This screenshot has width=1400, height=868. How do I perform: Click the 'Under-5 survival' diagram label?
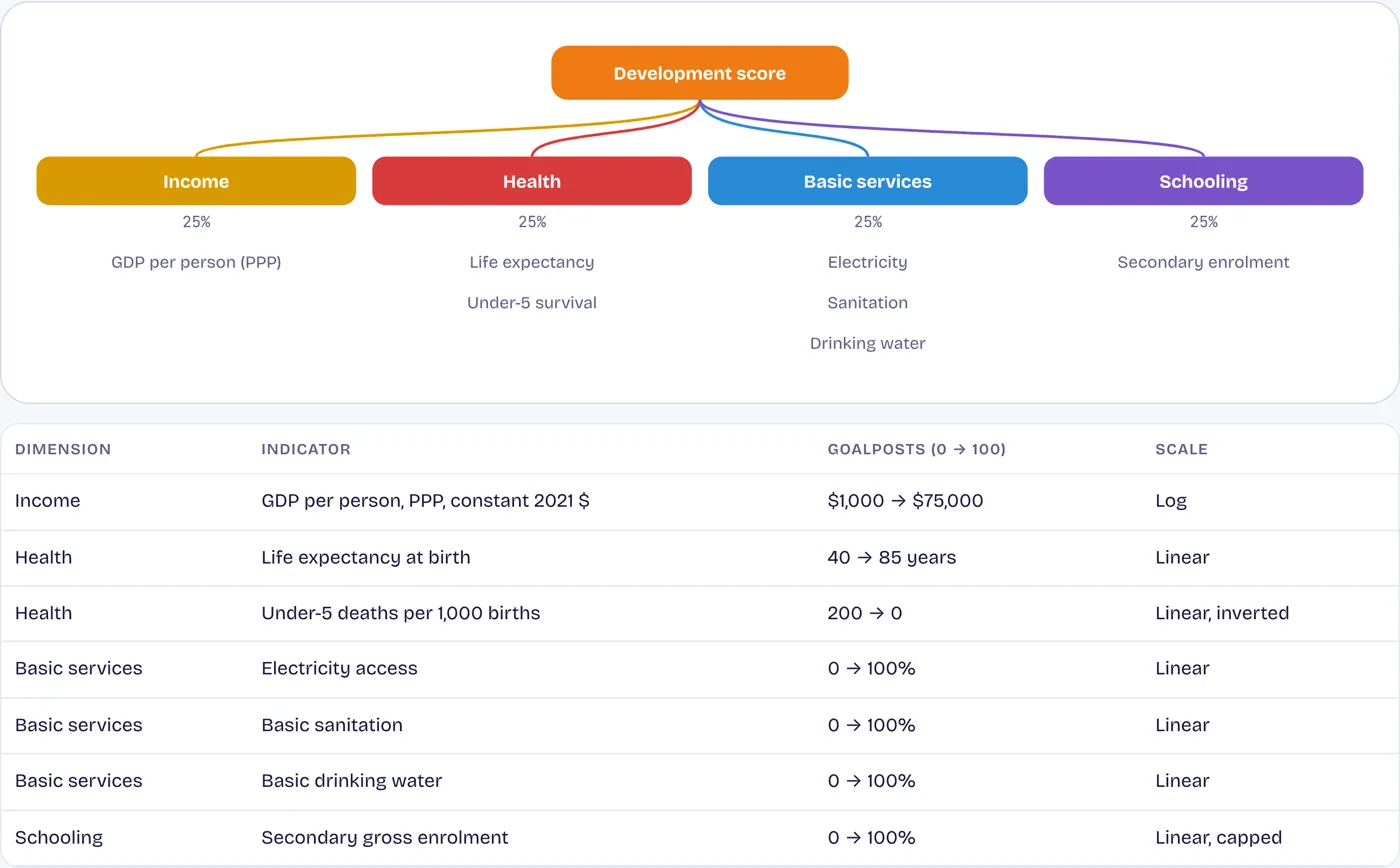point(532,303)
